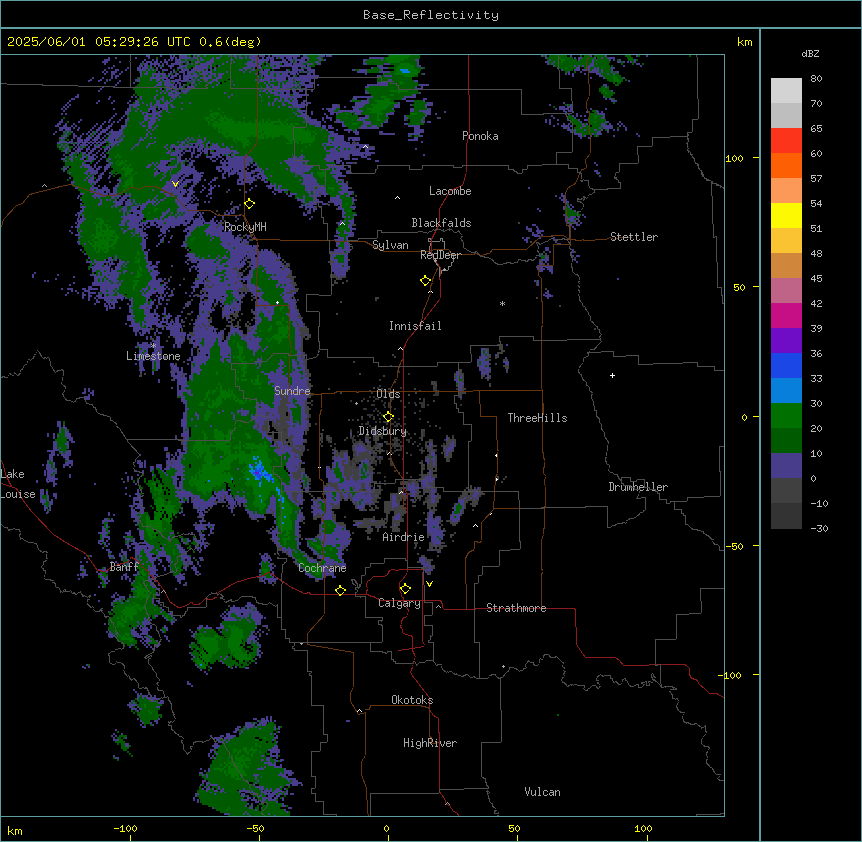Click the Blackfalds map label
This screenshot has height=842, width=862.
click(x=441, y=223)
